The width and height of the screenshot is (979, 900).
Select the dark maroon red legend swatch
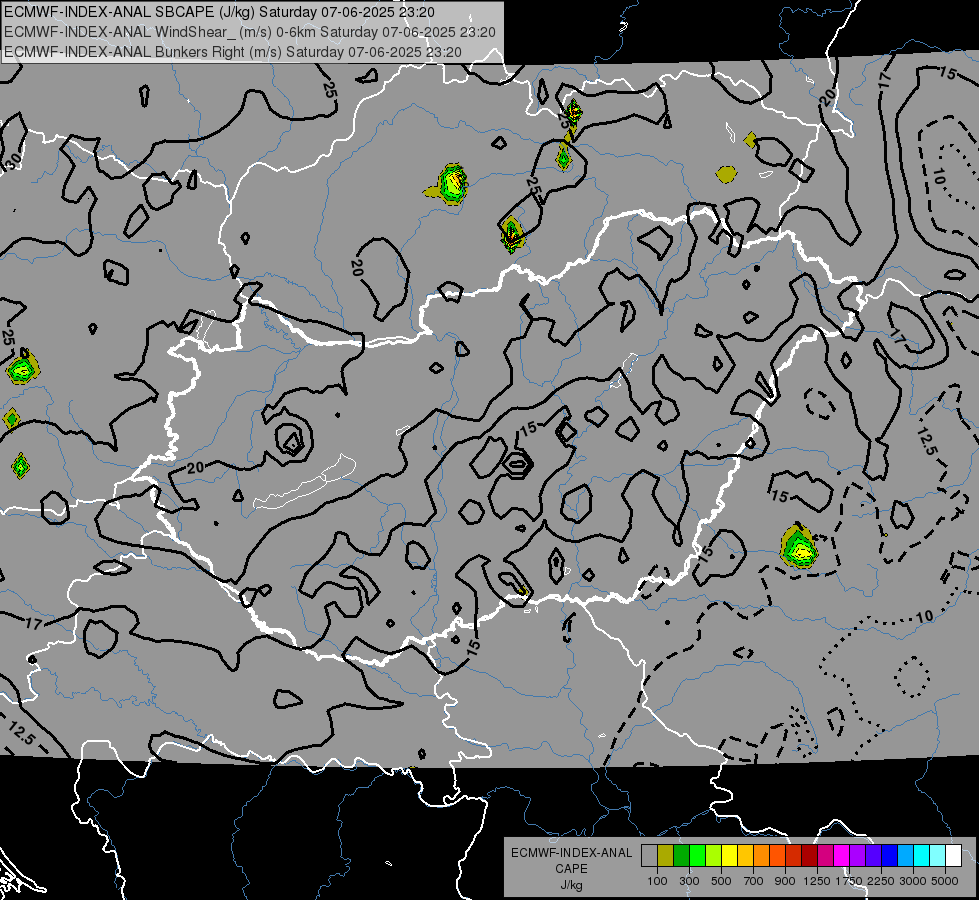(x=810, y=855)
